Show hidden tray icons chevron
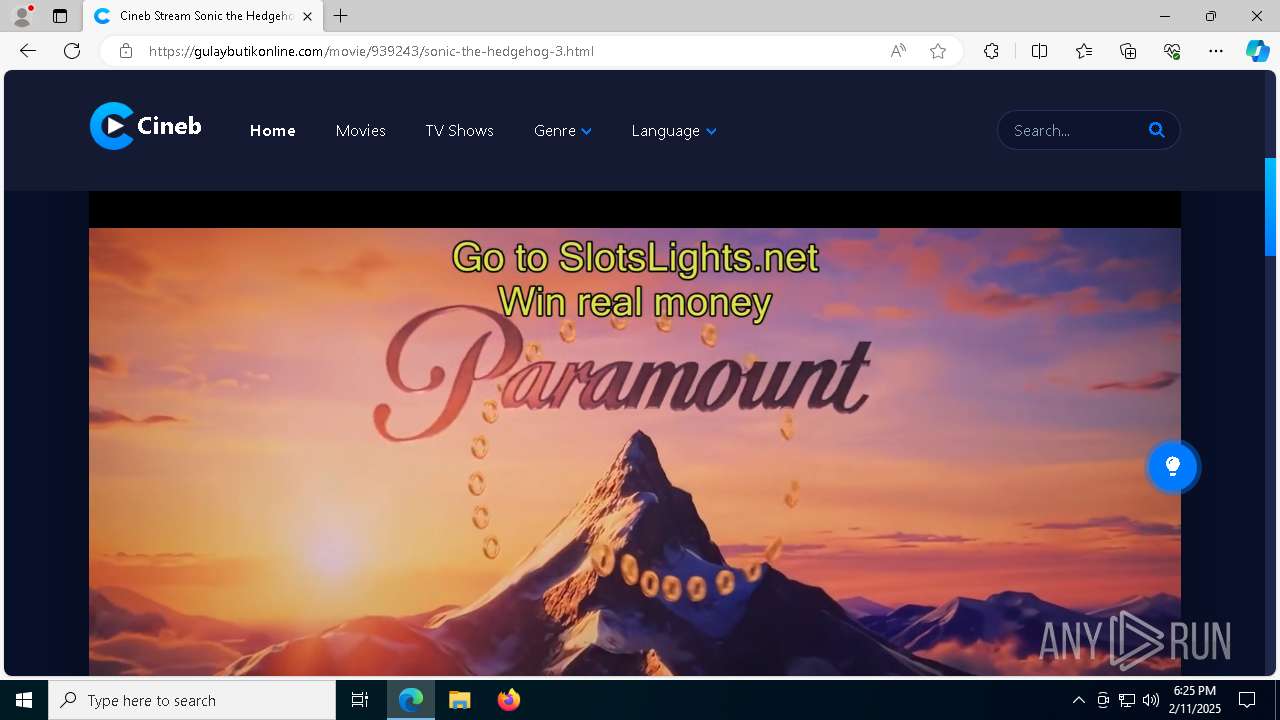This screenshot has width=1280, height=720. coord(1079,700)
